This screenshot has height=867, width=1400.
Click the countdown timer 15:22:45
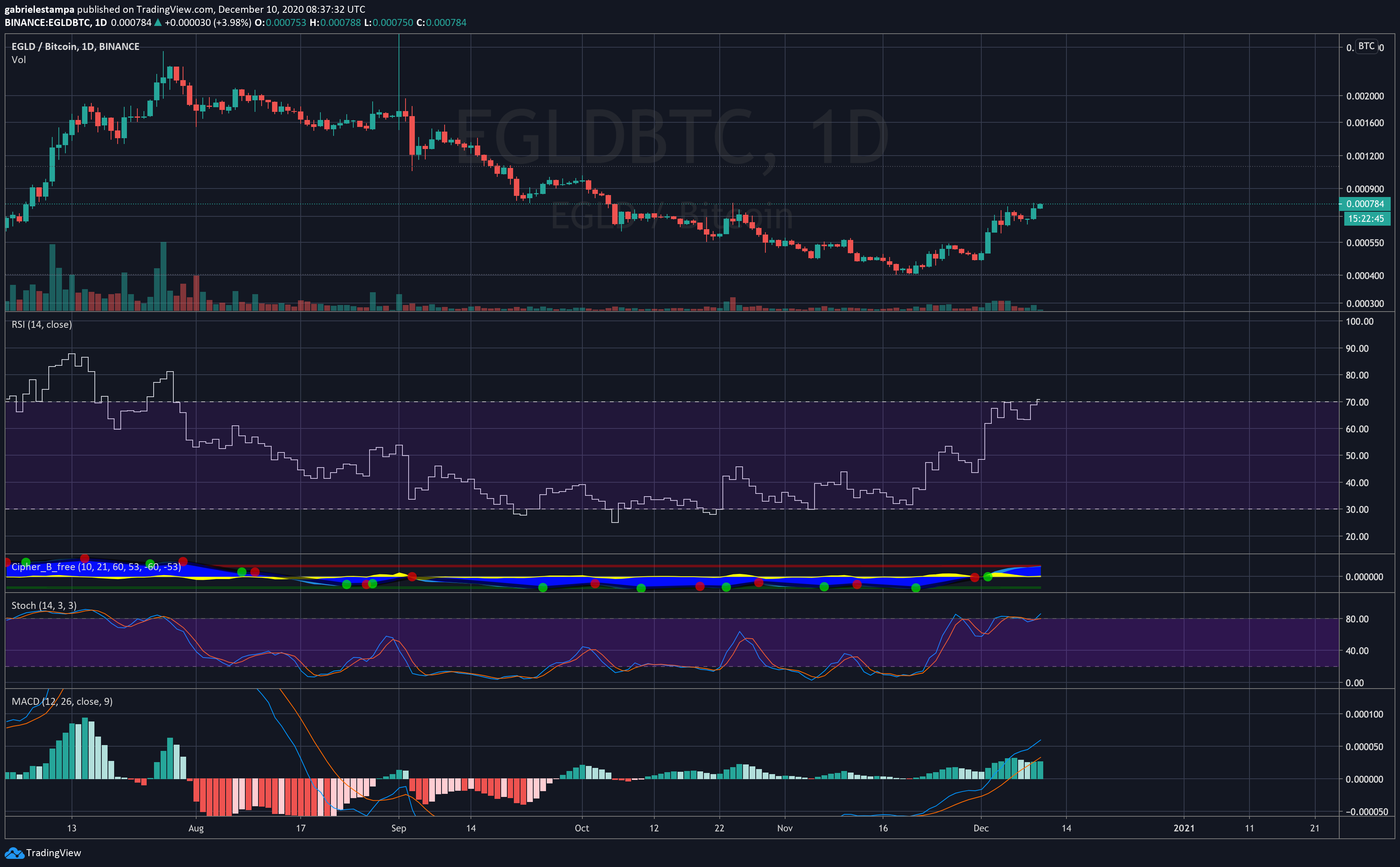pos(1367,218)
